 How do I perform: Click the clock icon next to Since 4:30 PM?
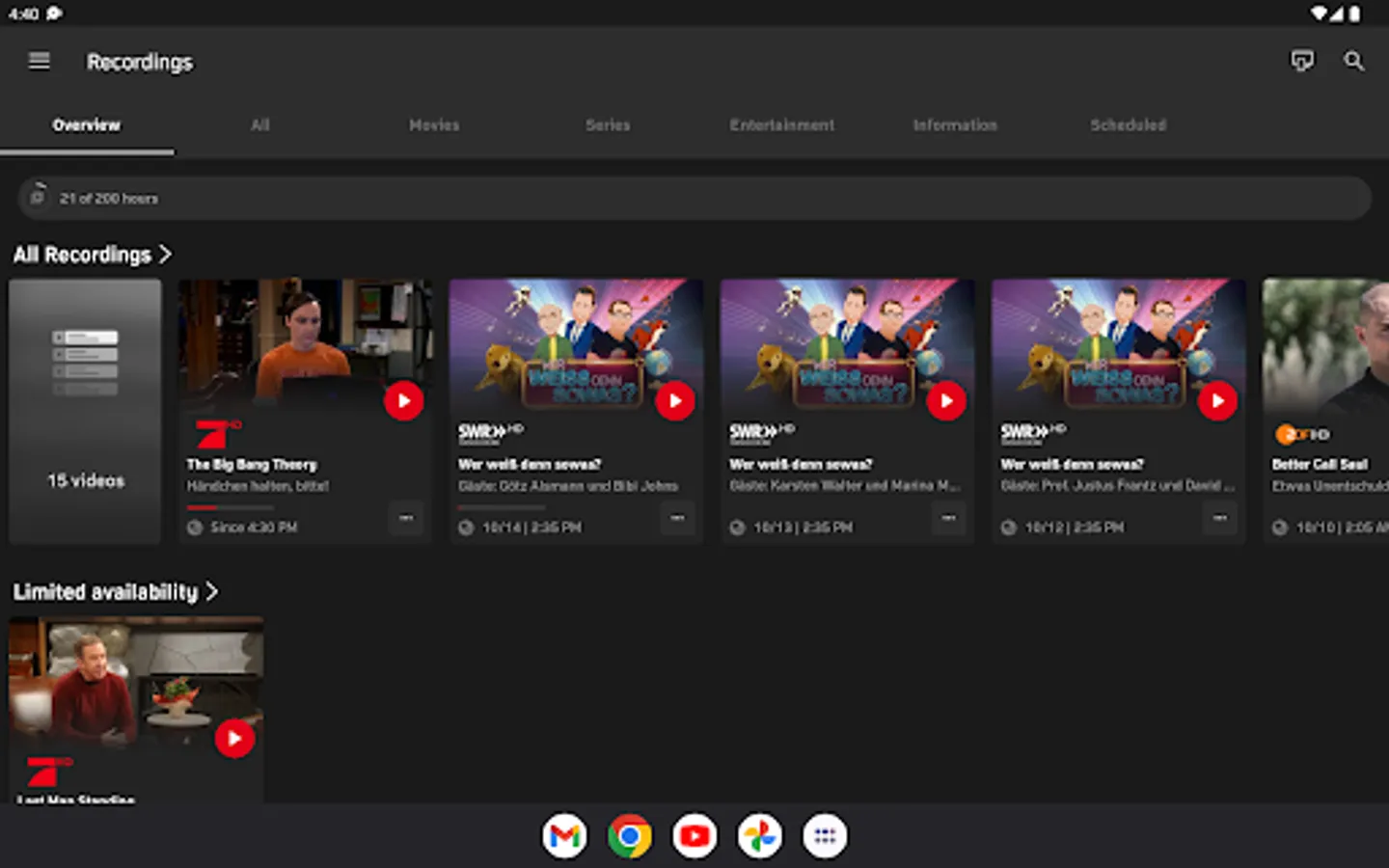point(195,528)
